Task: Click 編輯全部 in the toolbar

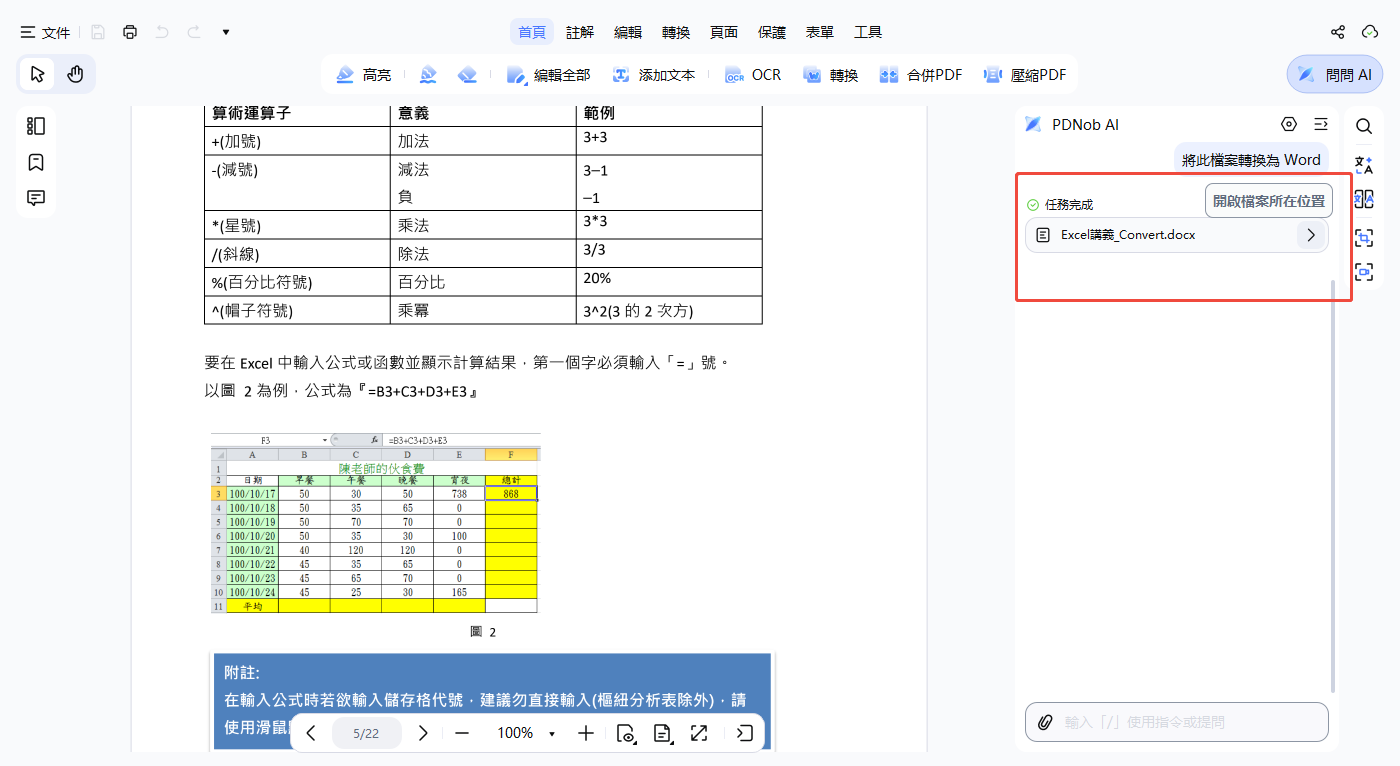Action: [x=548, y=75]
